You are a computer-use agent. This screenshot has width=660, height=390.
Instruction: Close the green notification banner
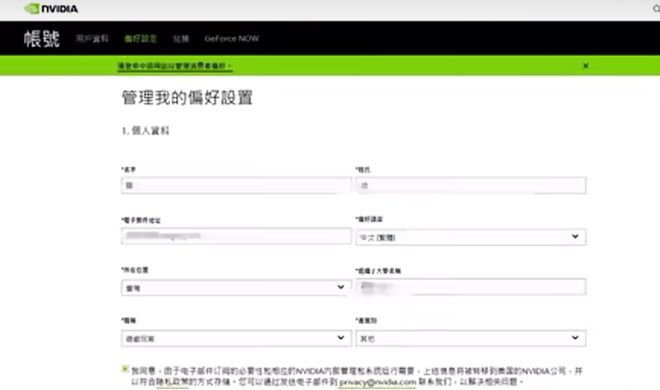[x=585, y=66]
